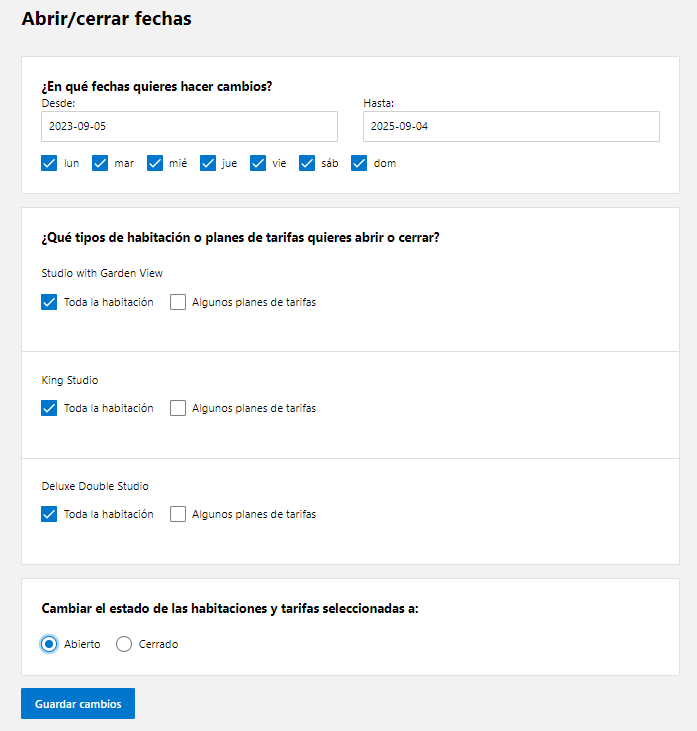697x731 pixels.
Task: Uncheck Toda la habitación for Studio with Garden View
Action: click(49, 302)
